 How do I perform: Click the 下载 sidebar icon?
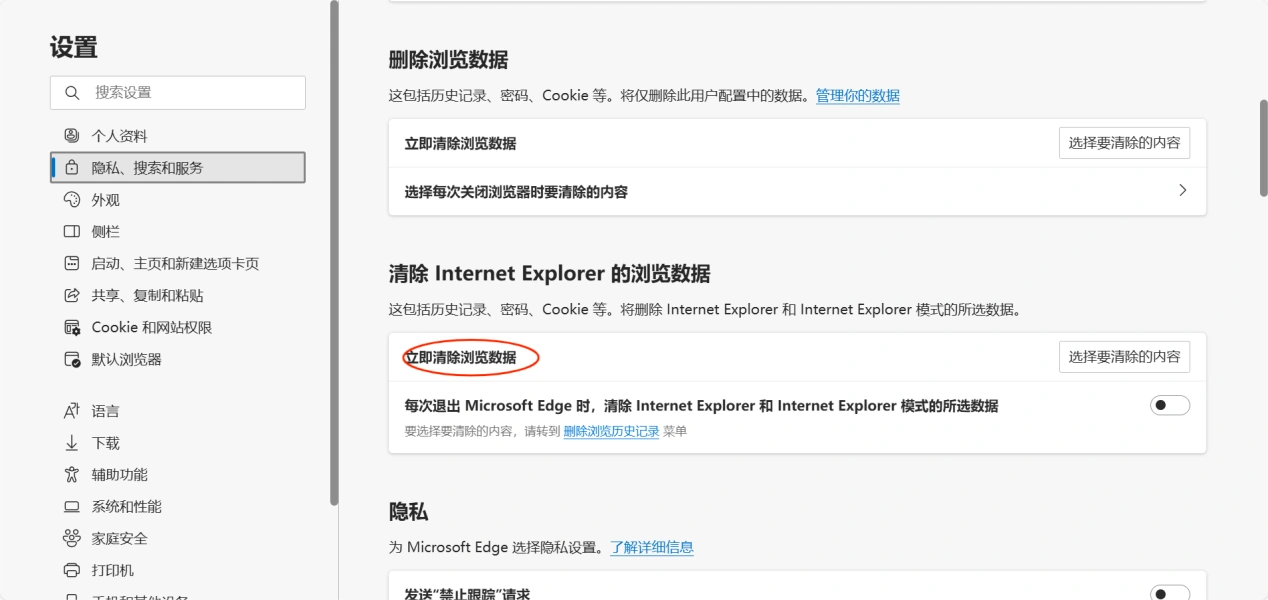click(x=70, y=442)
